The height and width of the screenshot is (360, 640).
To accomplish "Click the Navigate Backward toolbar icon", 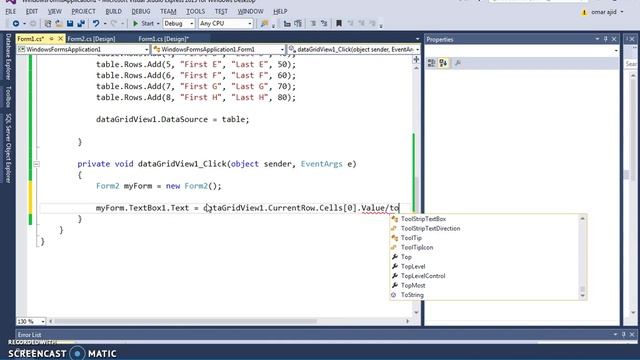I will 16,24.
